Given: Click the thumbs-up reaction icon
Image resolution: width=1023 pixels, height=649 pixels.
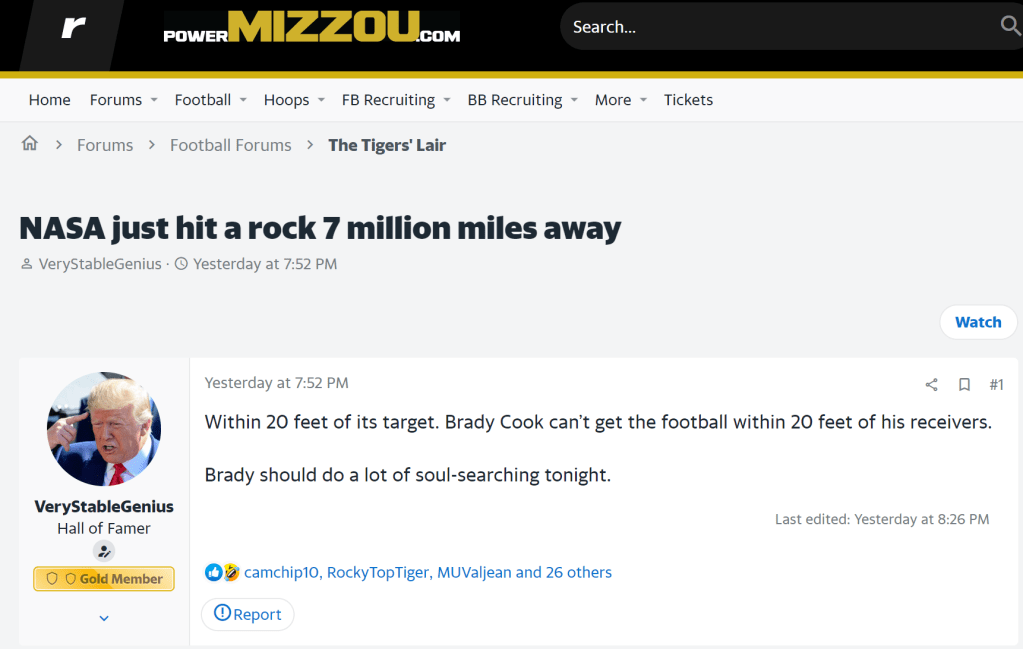Looking at the screenshot, I should 213,573.
